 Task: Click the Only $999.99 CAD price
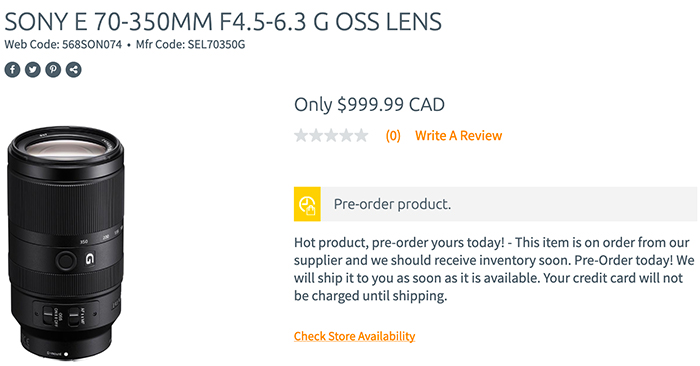[x=369, y=105]
